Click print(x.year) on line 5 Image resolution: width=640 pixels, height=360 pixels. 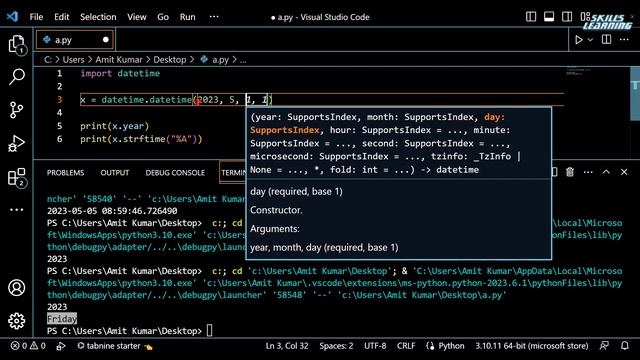[x=115, y=126]
